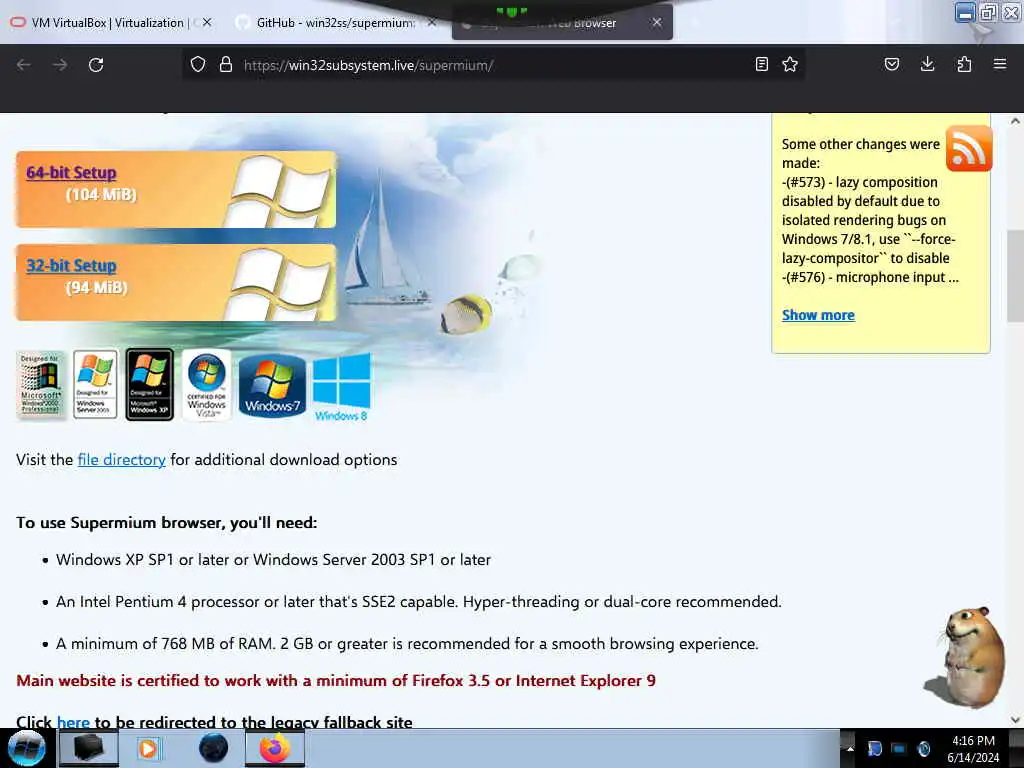Click the 768 MB RAM requirement text
The height and width of the screenshot is (768, 1024).
click(407, 644)
